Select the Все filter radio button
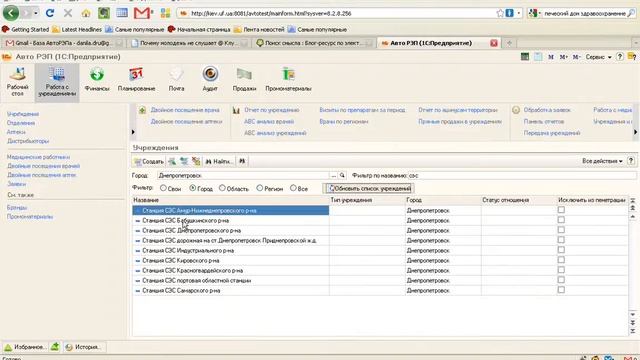 click(x=293, y=188)
